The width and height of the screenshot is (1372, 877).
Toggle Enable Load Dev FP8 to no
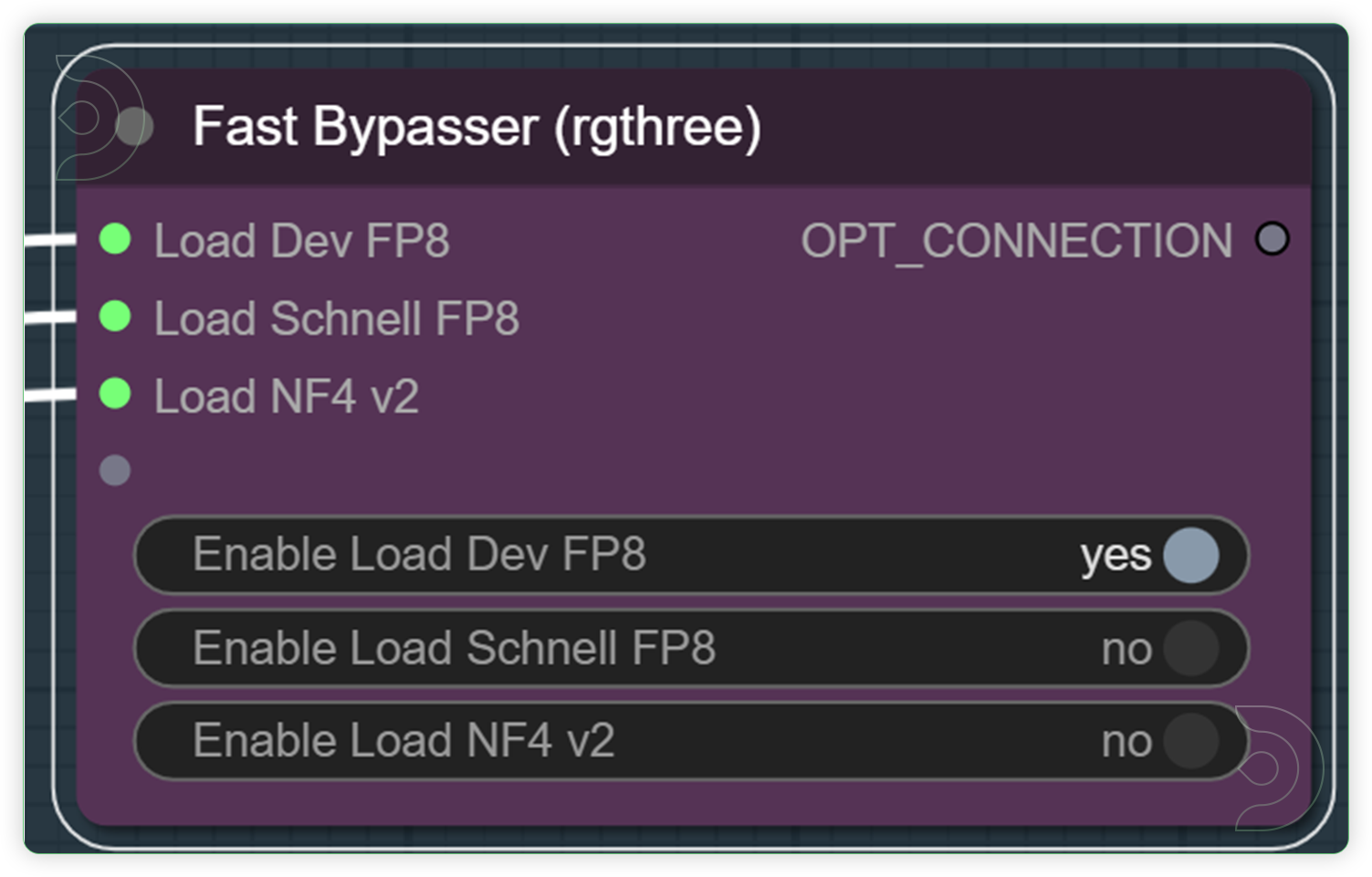1189,555
